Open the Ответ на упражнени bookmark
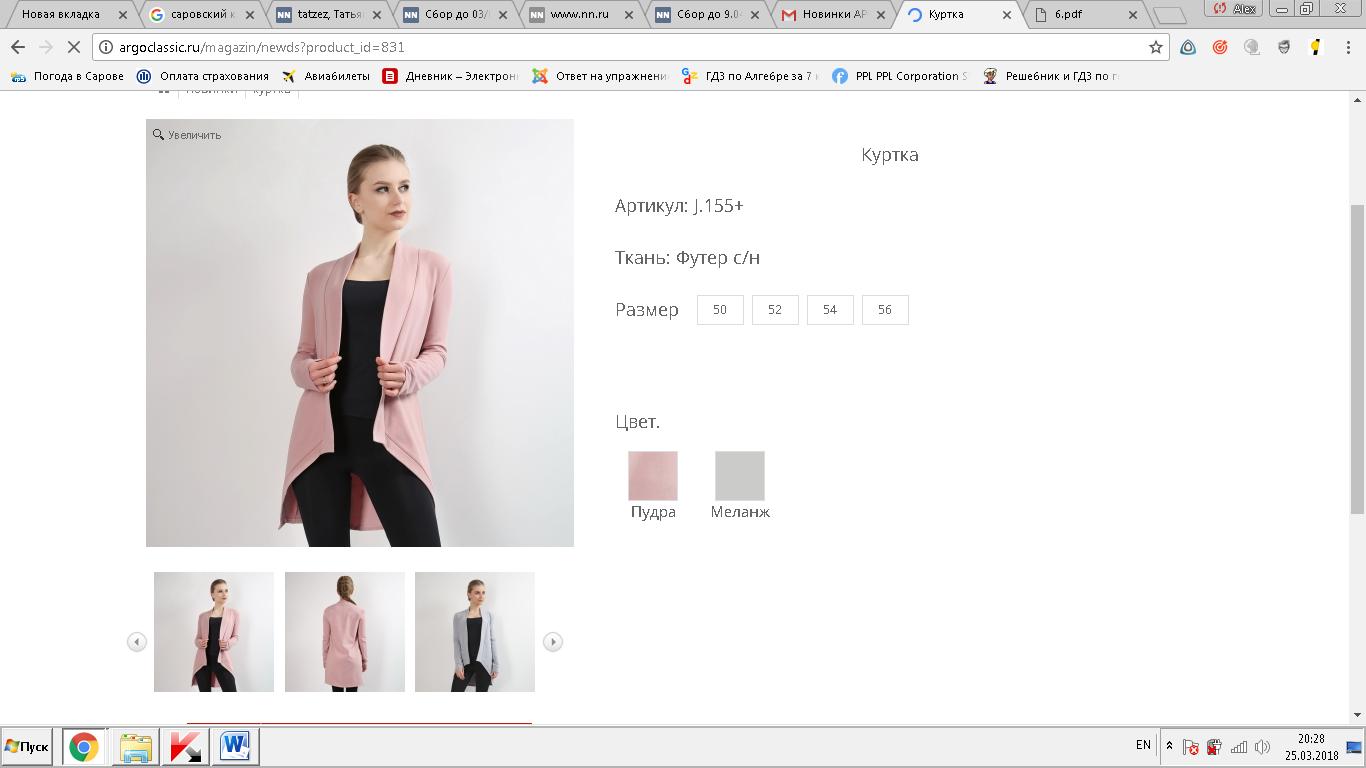This screenshot has height=768, width=1366. tap(599, 76)
